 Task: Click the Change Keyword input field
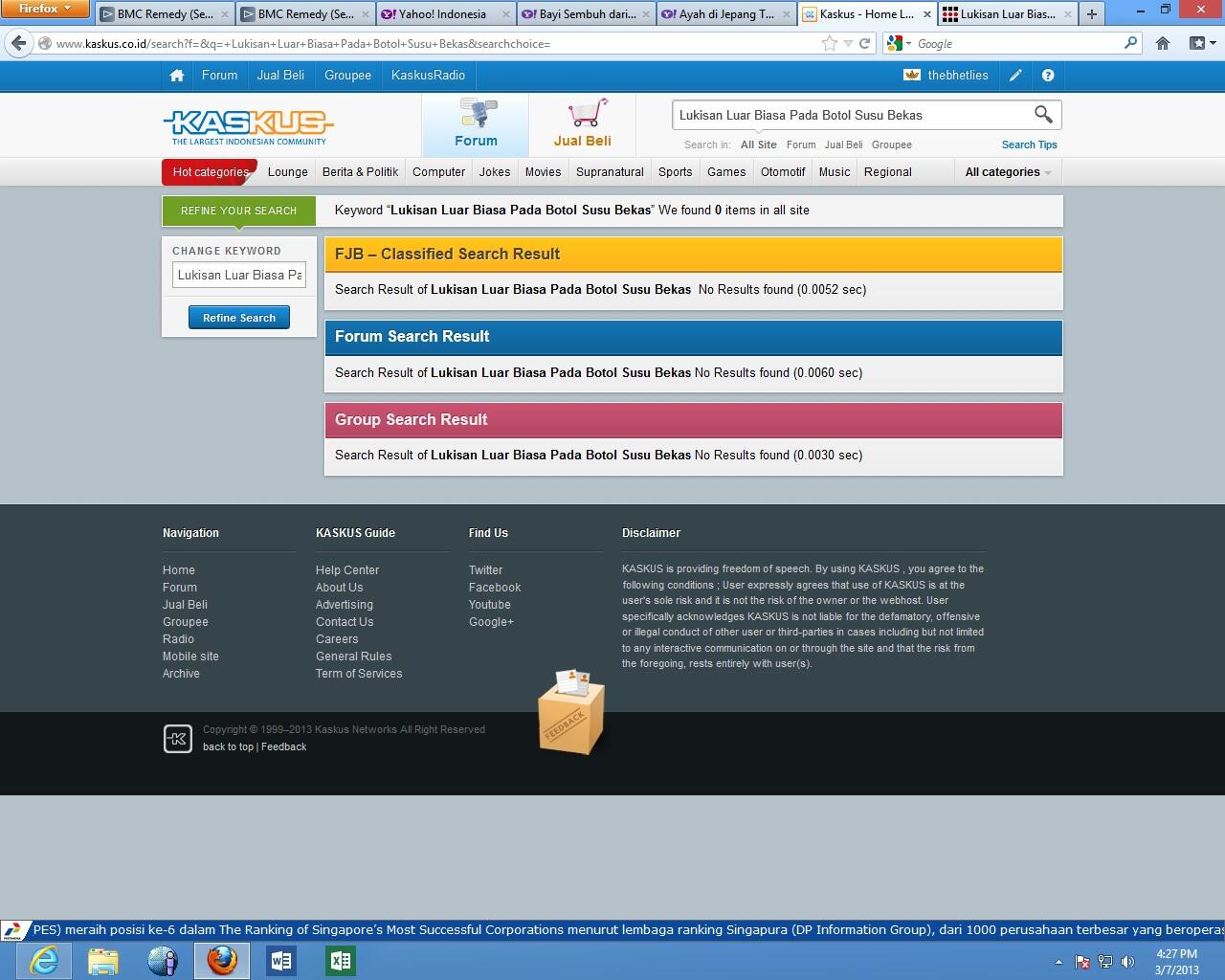[239, 275]
